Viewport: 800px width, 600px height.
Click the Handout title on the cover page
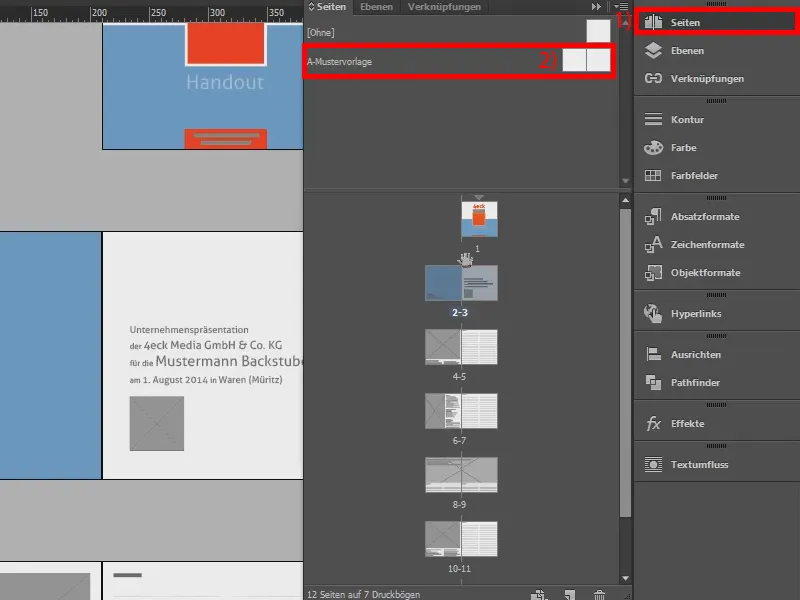(x=225, y=82)
